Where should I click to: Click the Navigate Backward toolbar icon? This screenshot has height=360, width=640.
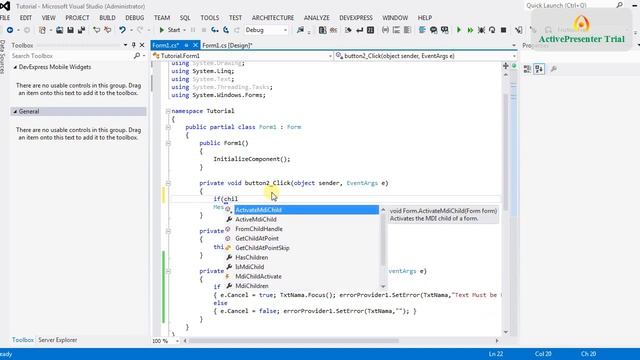(x=10, y=30)
